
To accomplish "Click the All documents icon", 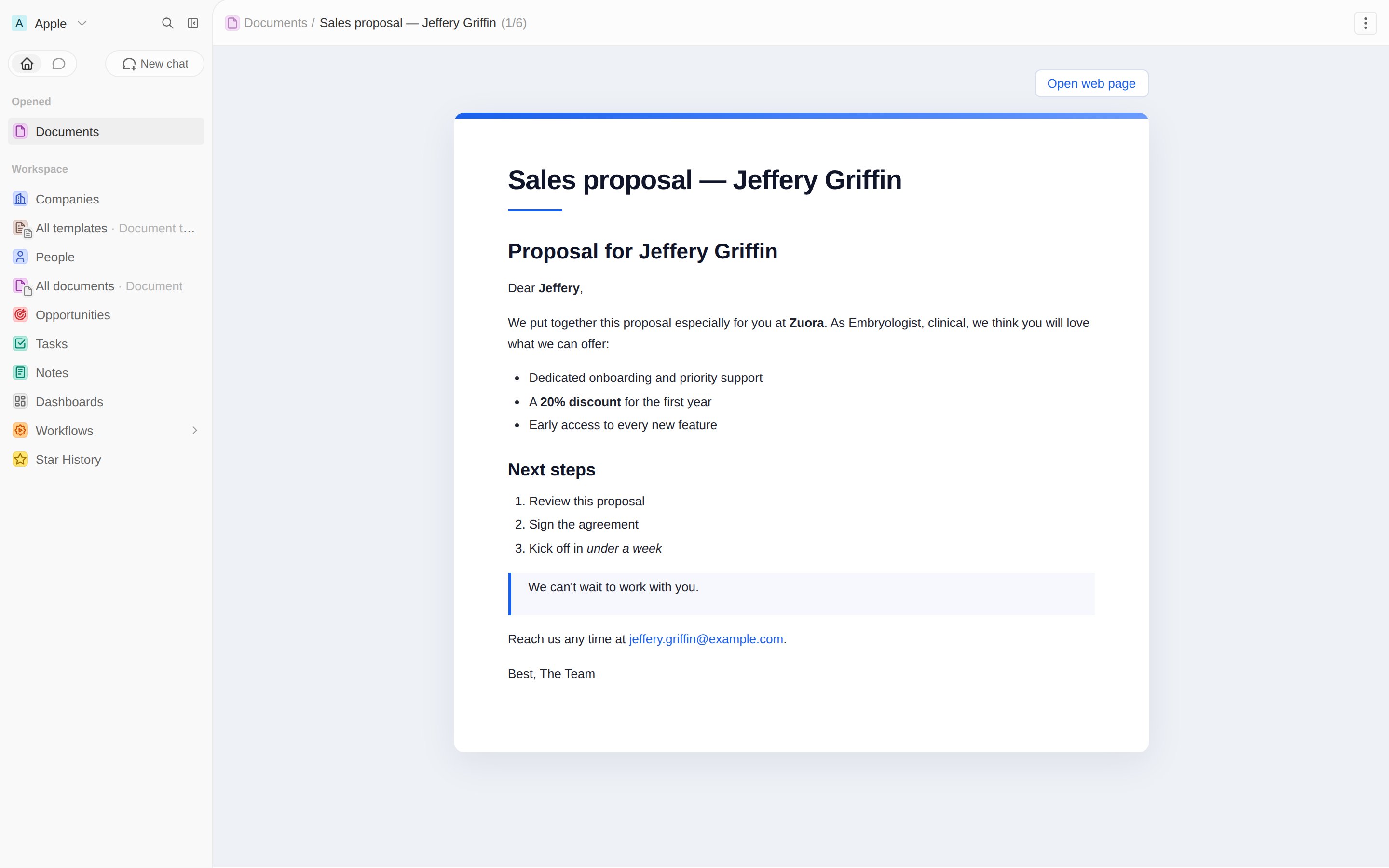I will pyautogui.click(x=21, y=286).
